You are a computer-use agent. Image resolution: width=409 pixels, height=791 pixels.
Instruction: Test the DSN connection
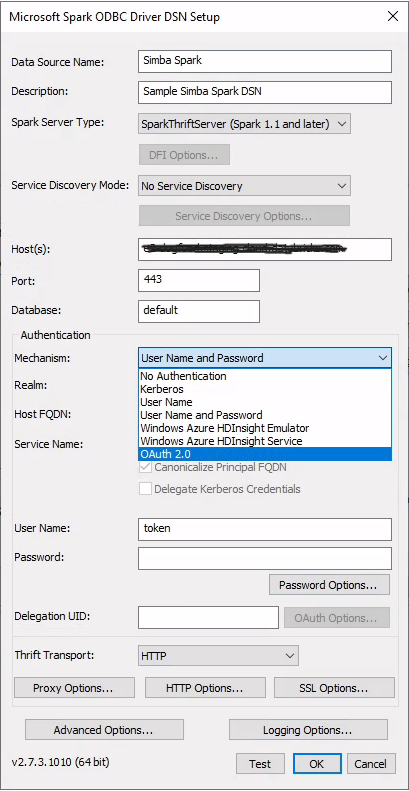click(260, 764)
